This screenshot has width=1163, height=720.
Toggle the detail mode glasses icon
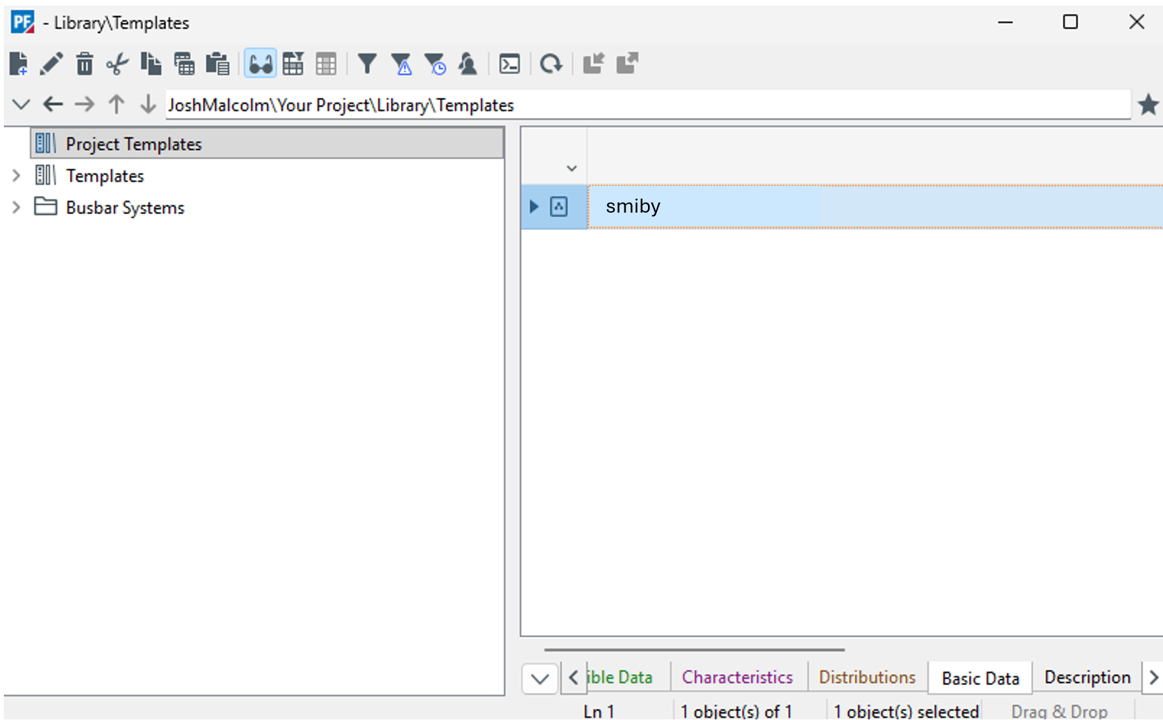coord(260,64)
